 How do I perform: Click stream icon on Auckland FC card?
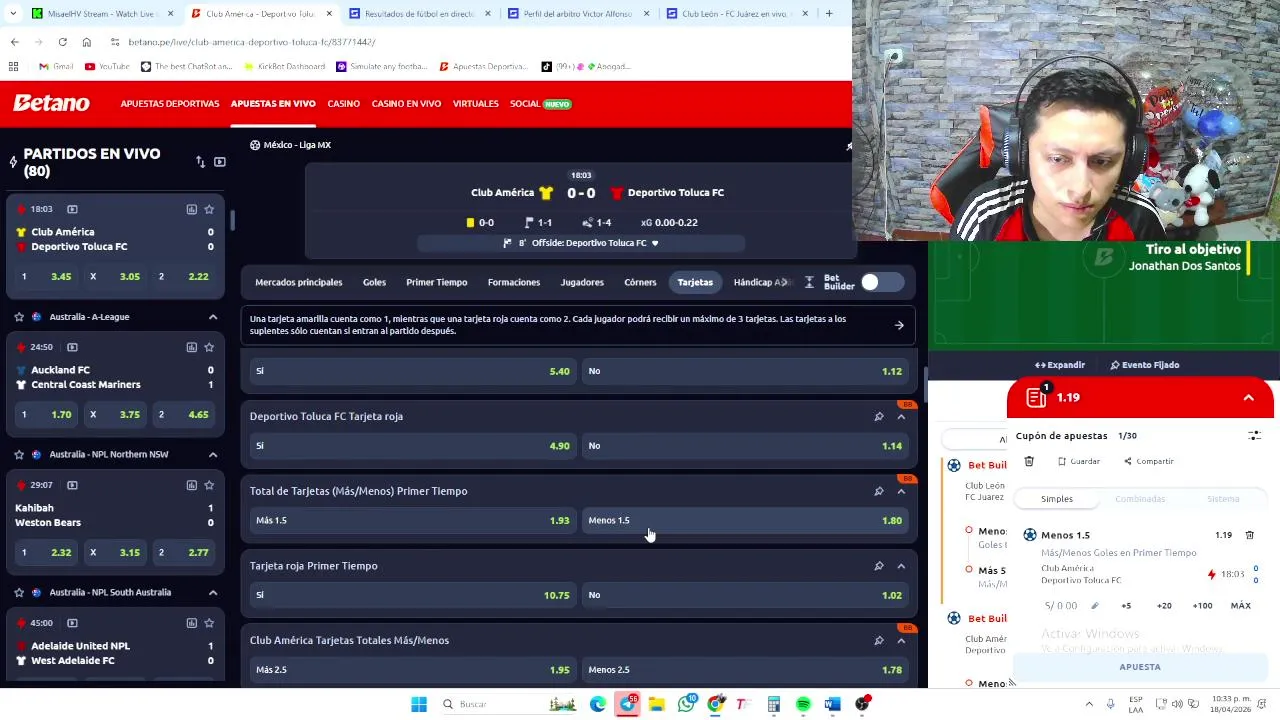72,347
